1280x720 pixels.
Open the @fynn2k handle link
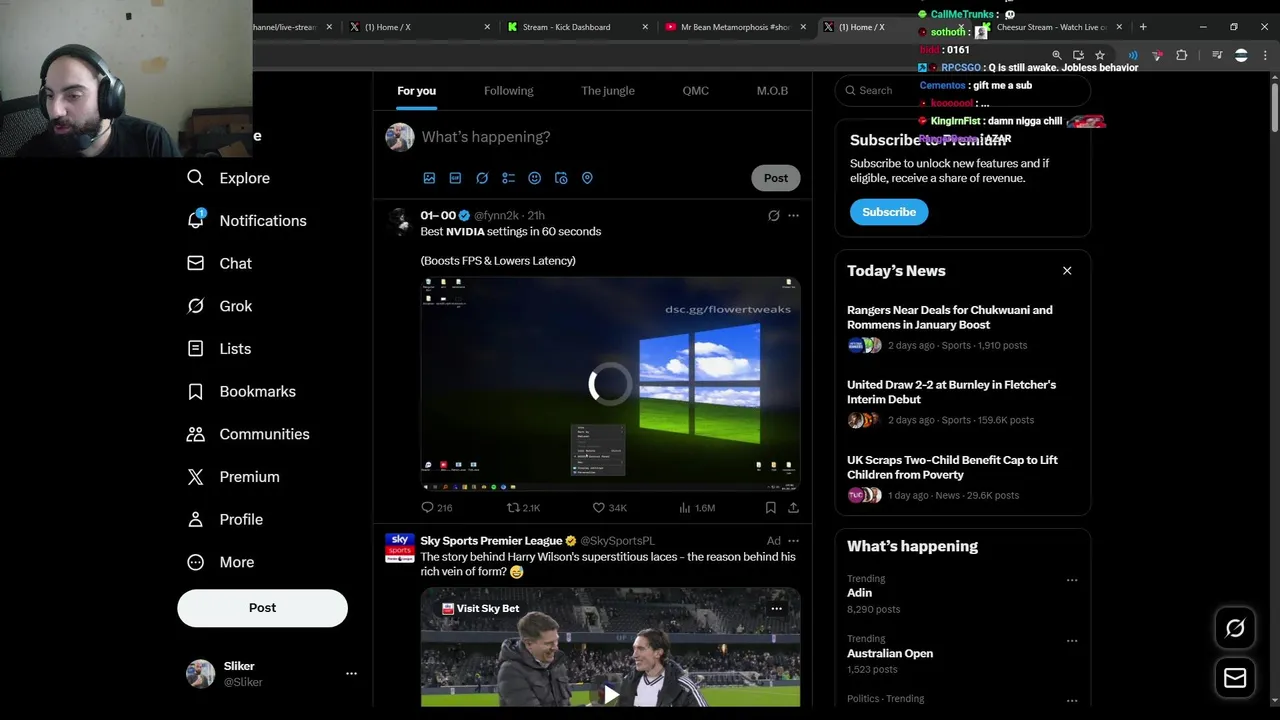click(496, 216)
